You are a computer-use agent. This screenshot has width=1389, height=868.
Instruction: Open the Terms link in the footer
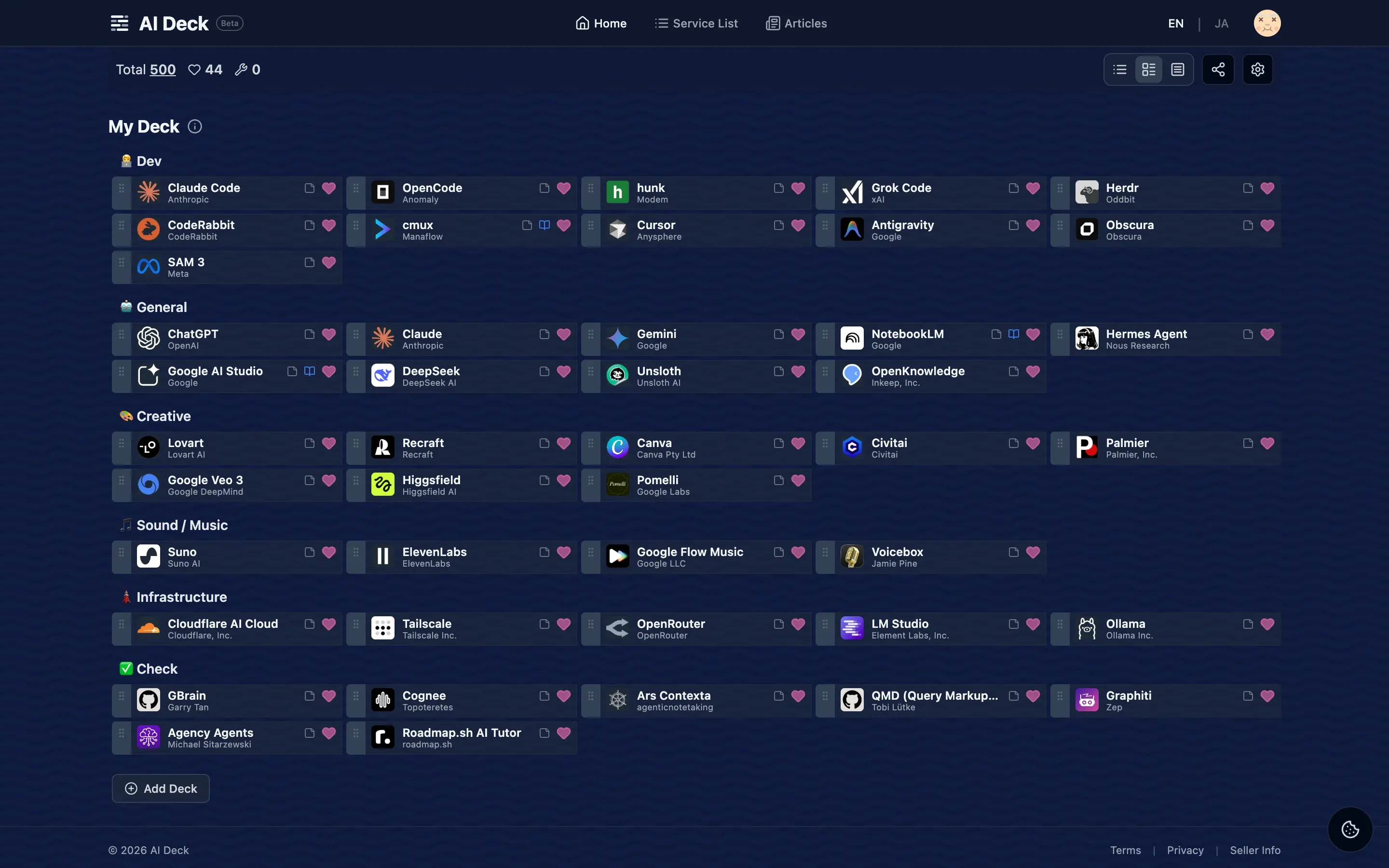pyautogui.click(x=1125, y=850)
